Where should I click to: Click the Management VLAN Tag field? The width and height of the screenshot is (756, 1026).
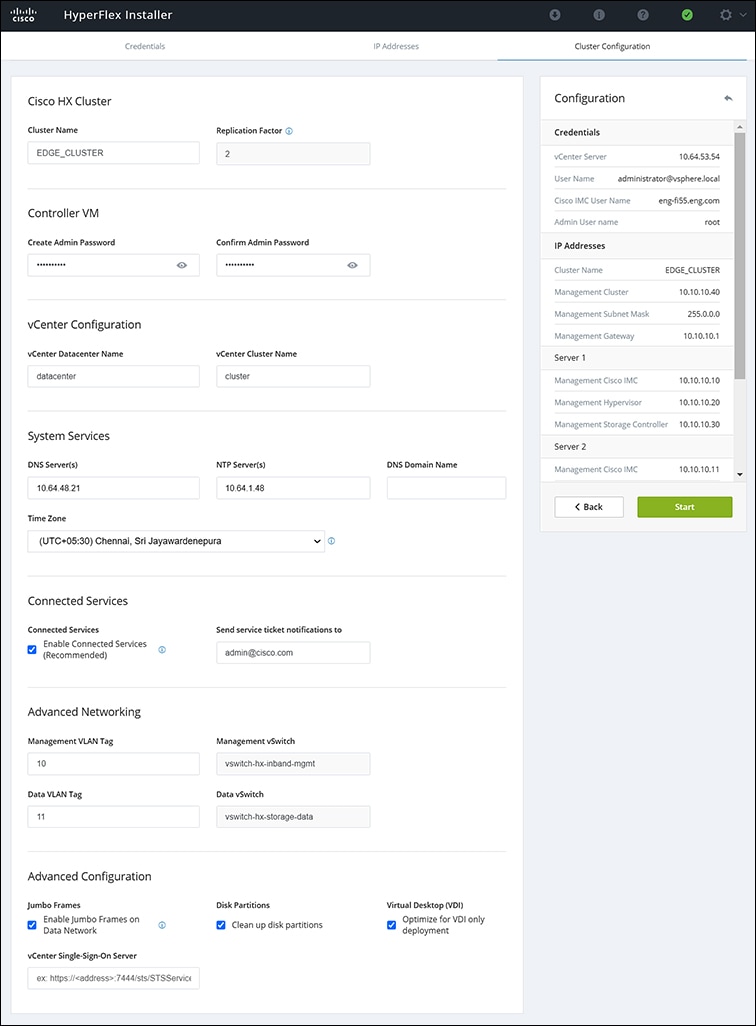click(113, 764)
